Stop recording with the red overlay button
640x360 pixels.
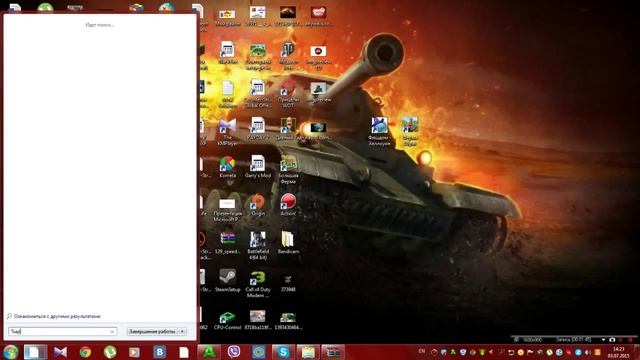[631, 340]
